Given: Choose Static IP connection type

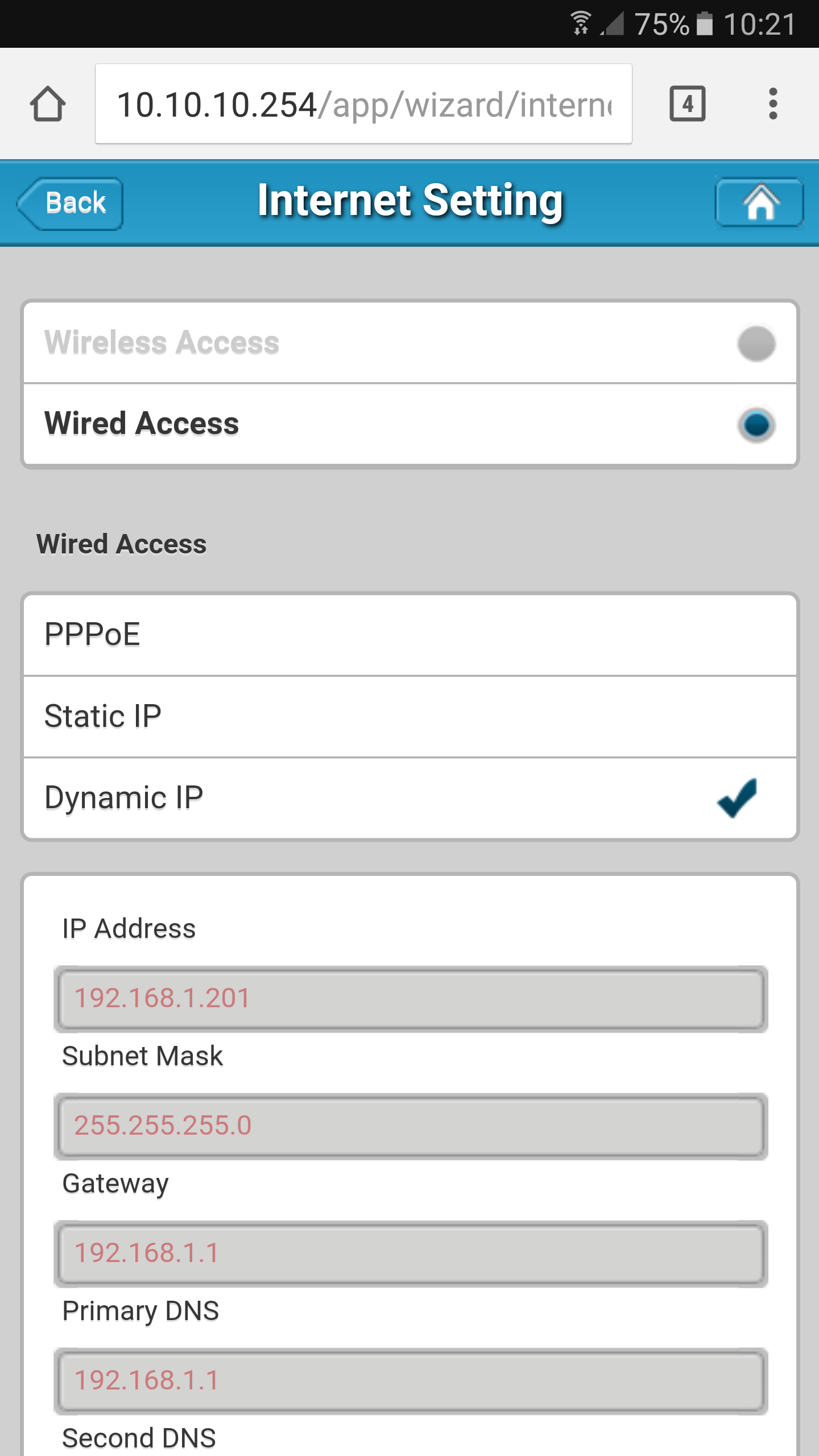Looking at the screenshot, I should (410, 717).
